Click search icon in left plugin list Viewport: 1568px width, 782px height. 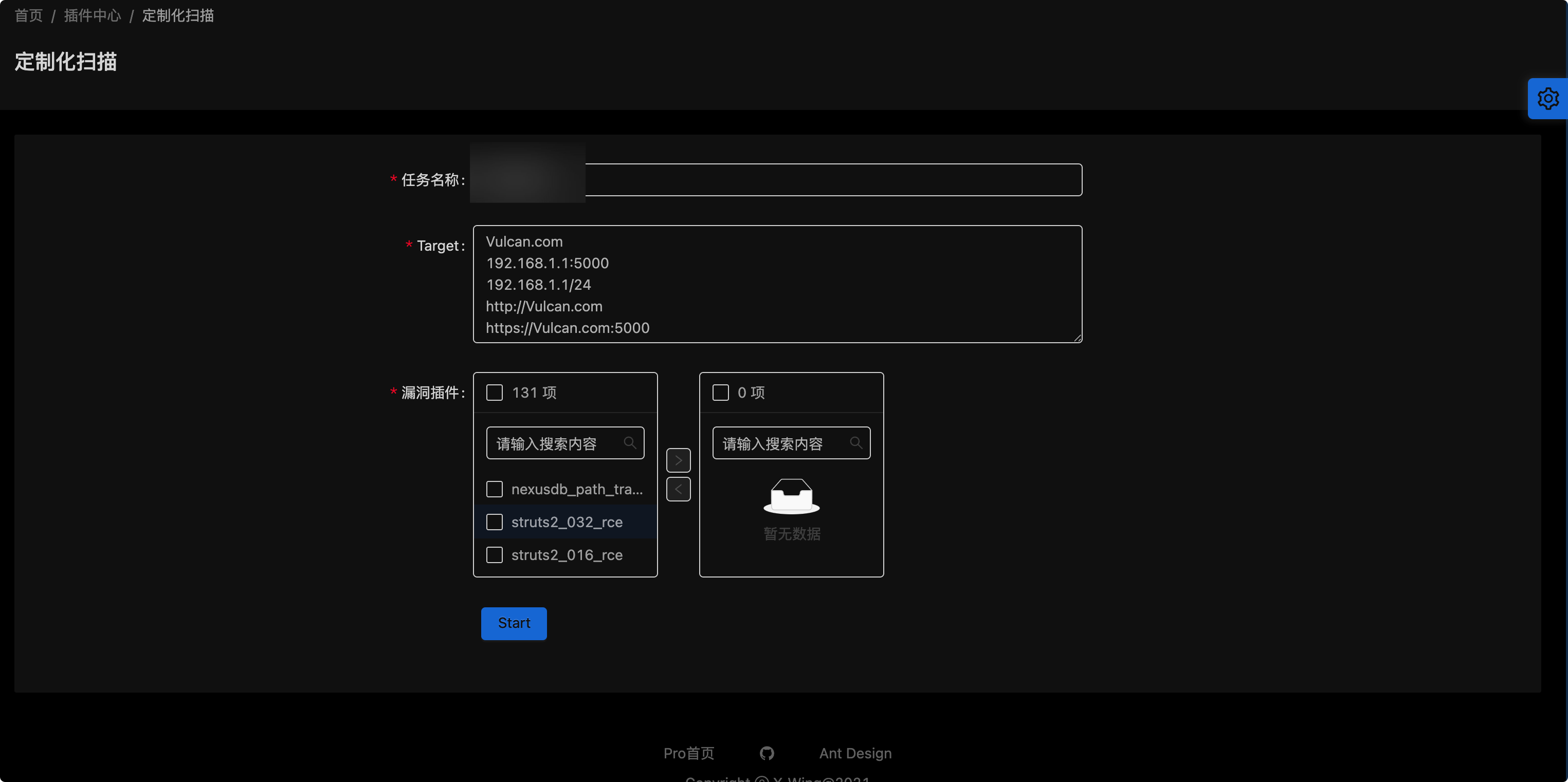[630, 443]
